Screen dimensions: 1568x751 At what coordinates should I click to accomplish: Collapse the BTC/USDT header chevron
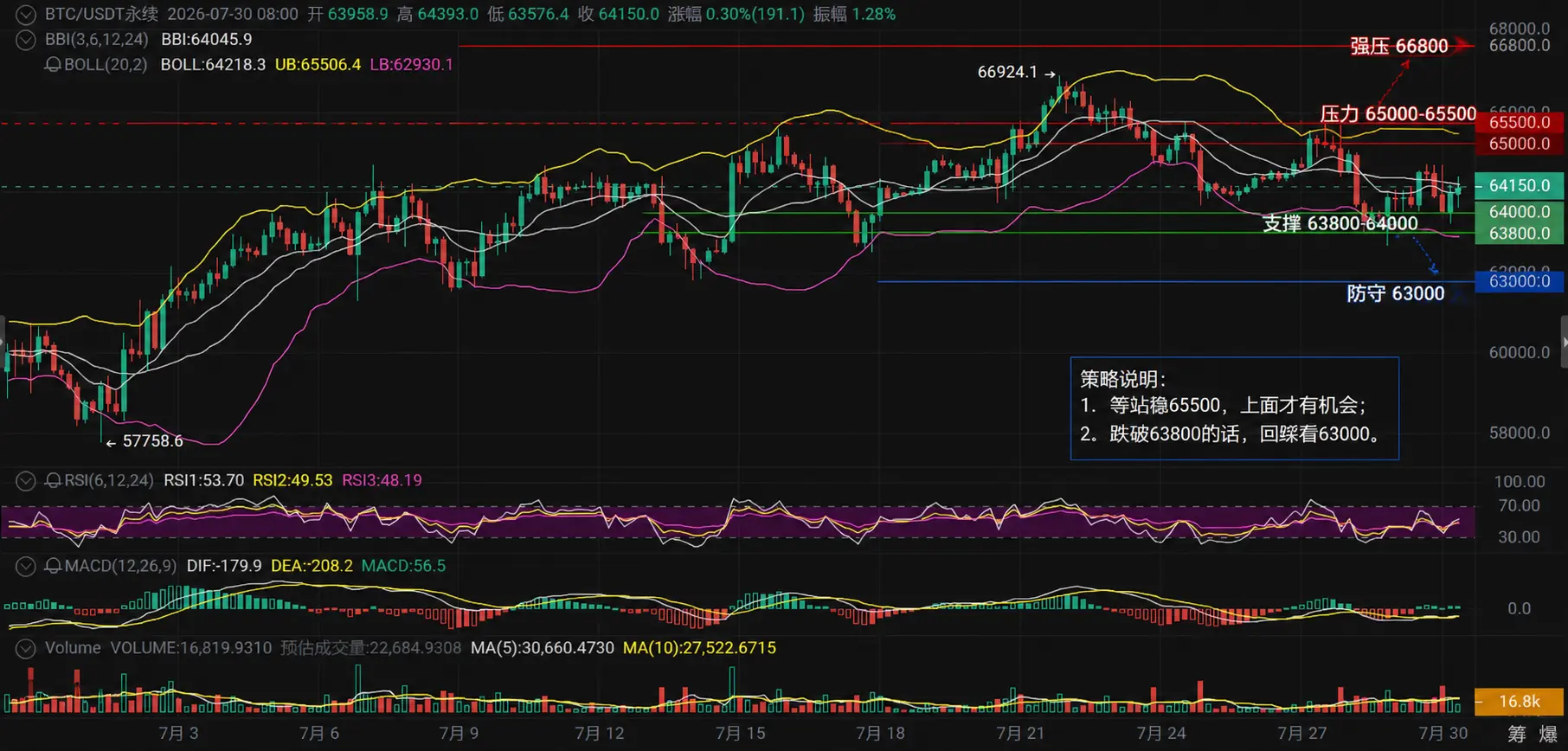click(x=26, y=15)
